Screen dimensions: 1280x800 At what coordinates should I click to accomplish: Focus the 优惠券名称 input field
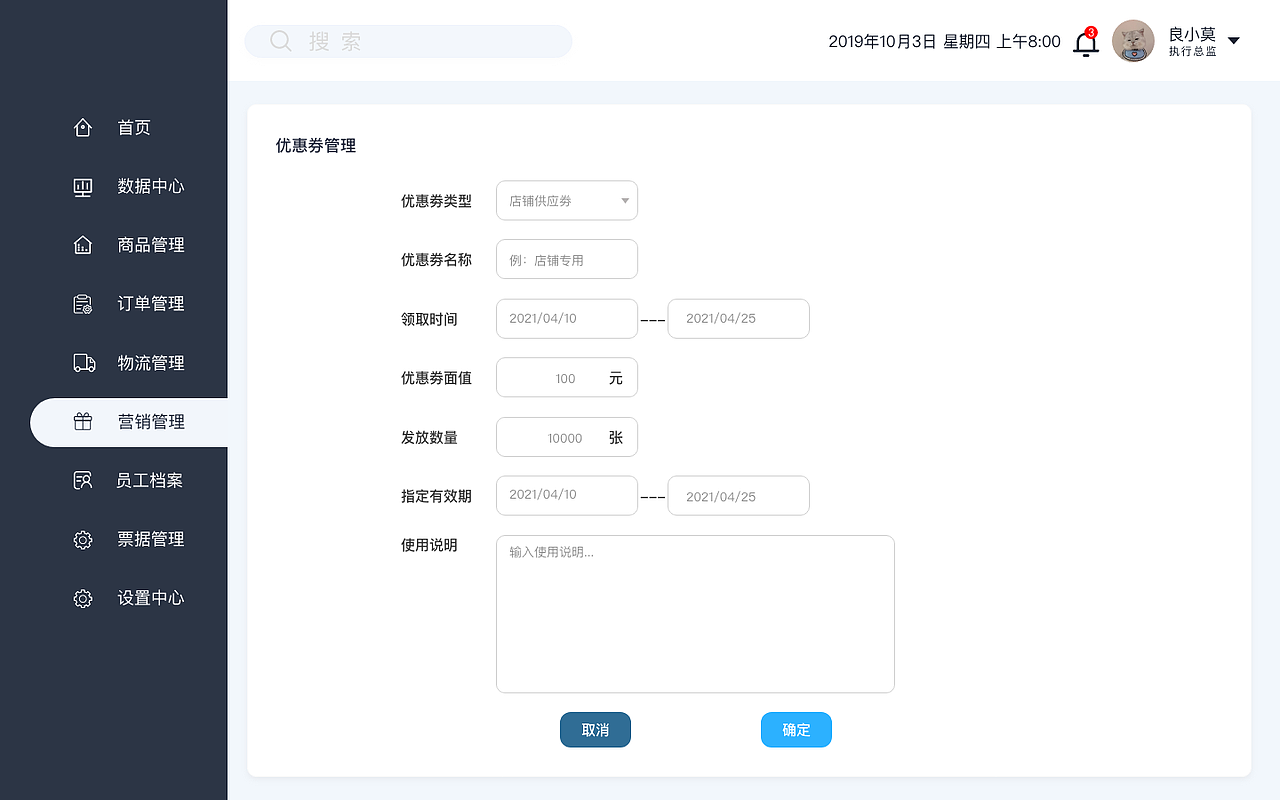(566, 259)
